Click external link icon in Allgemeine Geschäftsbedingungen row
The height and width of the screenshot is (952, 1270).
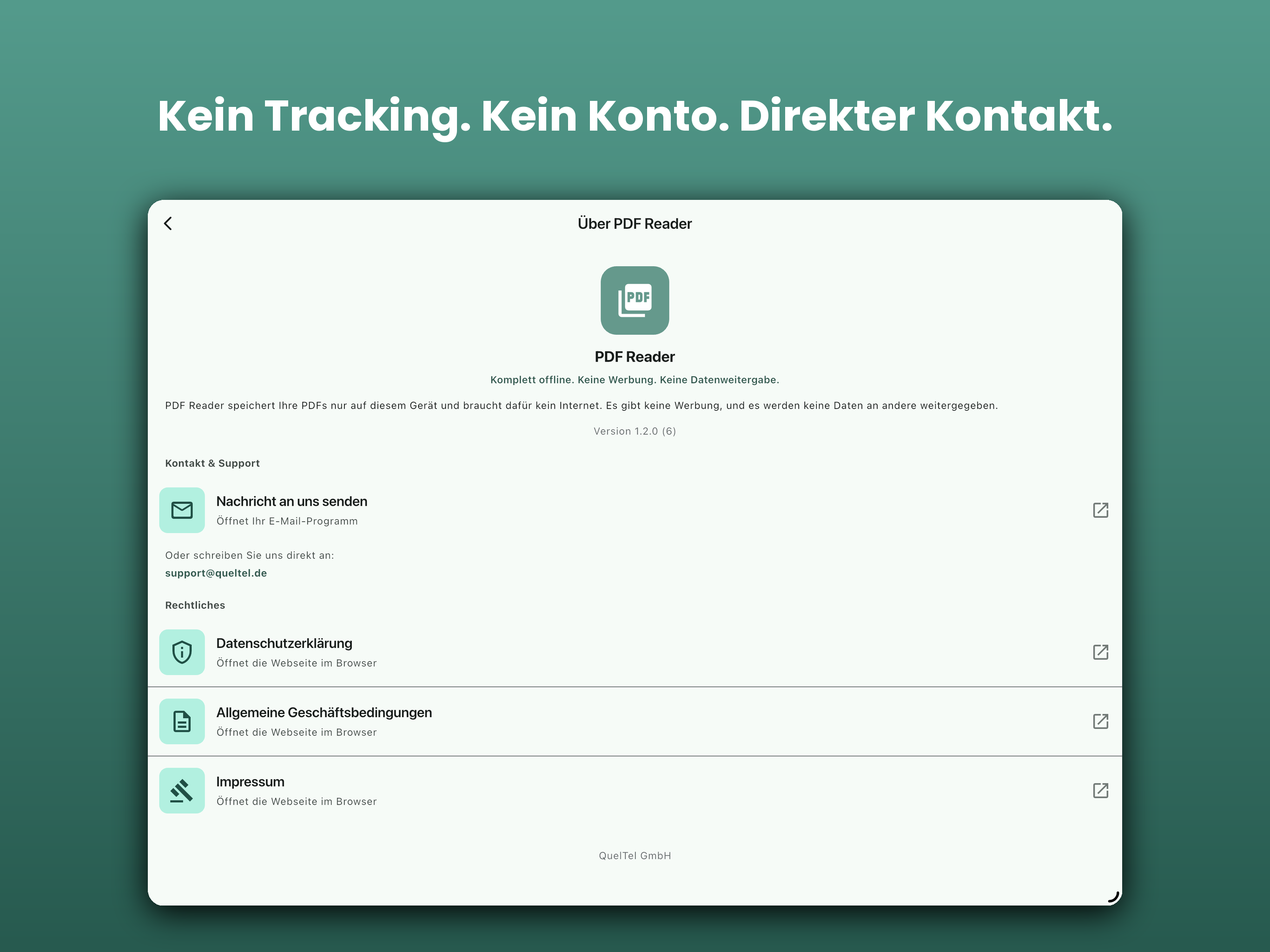[x=1100, y=721]
